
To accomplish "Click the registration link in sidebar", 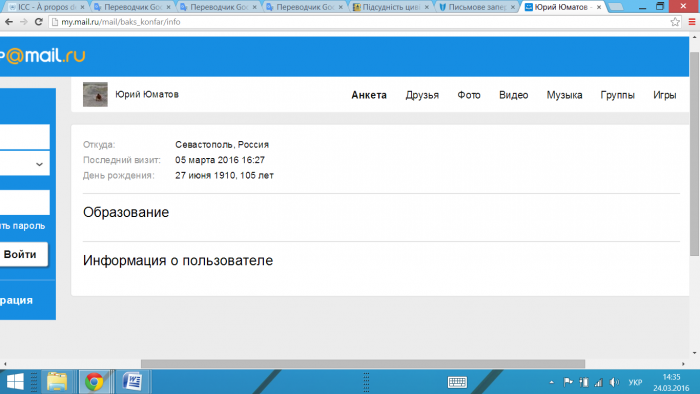I will click(x=17, y=300).
